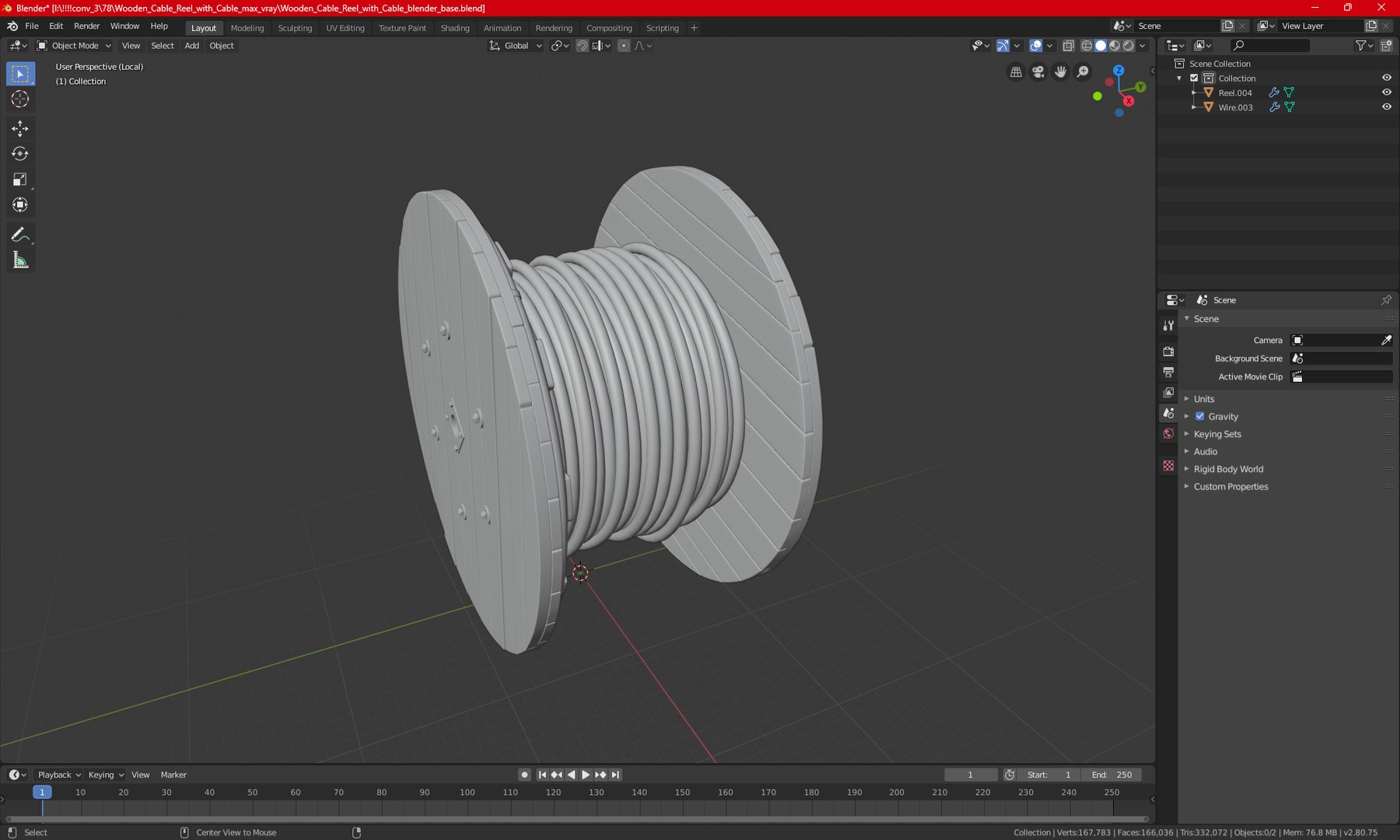Open the Render menu

[x=86, y=26]
